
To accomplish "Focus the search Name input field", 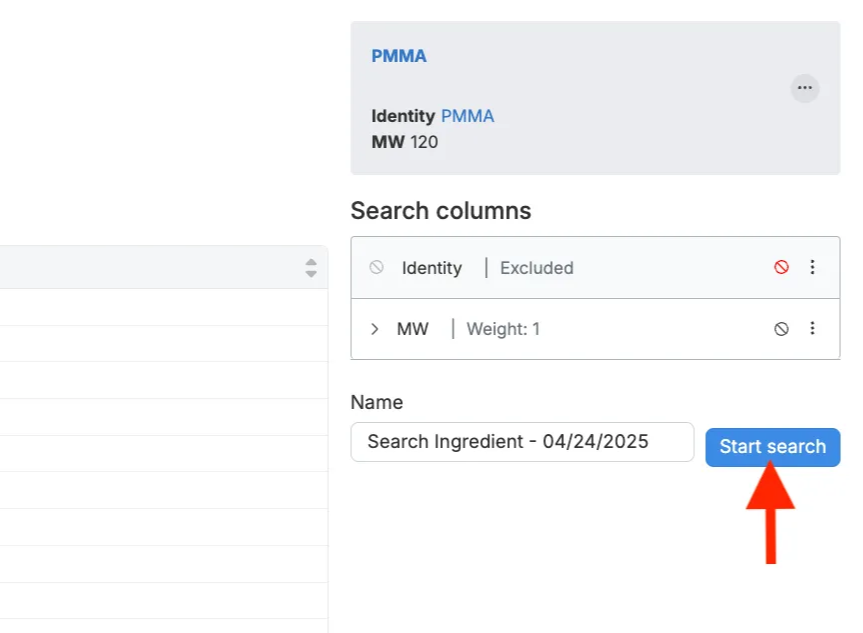I will point(522,442).
